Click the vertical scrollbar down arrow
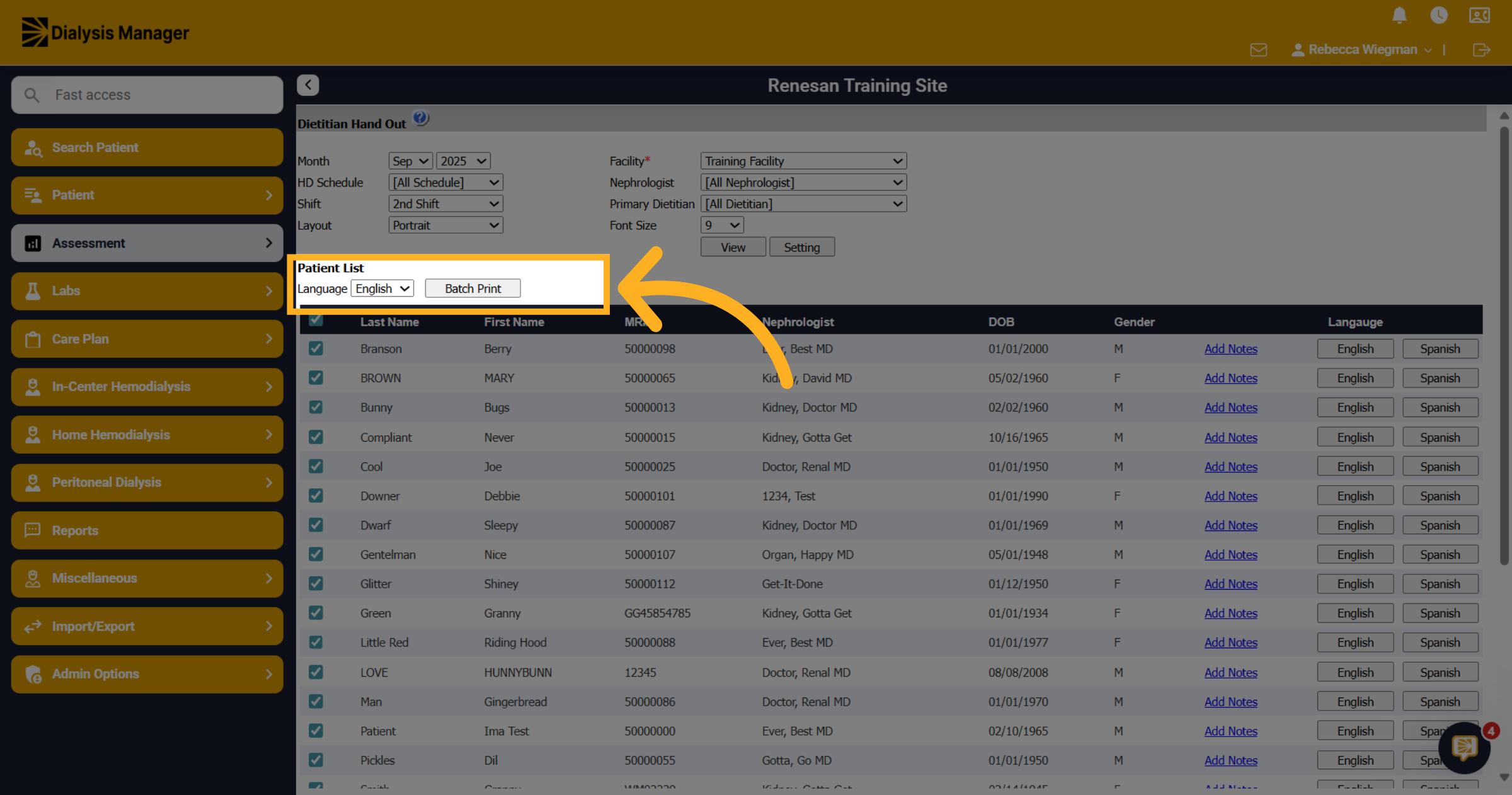This screenshot has width=1512, height=795. pos(1504,777)
